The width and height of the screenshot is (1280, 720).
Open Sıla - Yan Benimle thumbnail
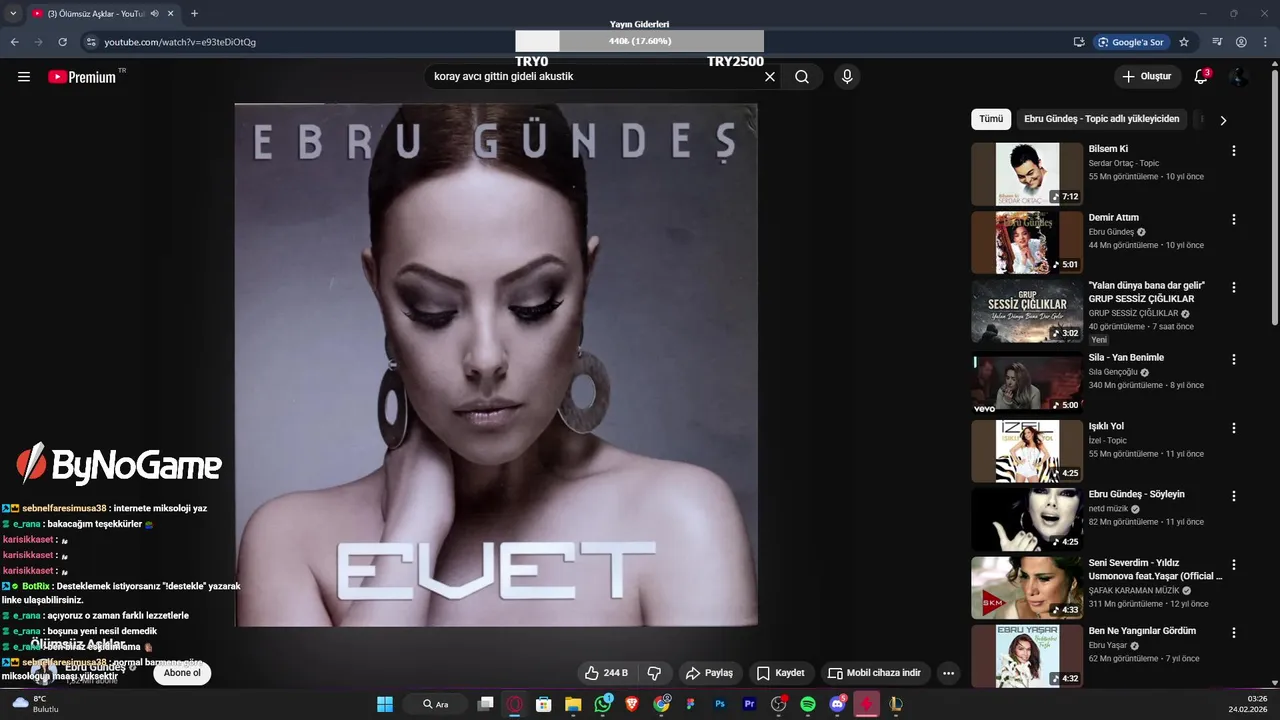1027,382
